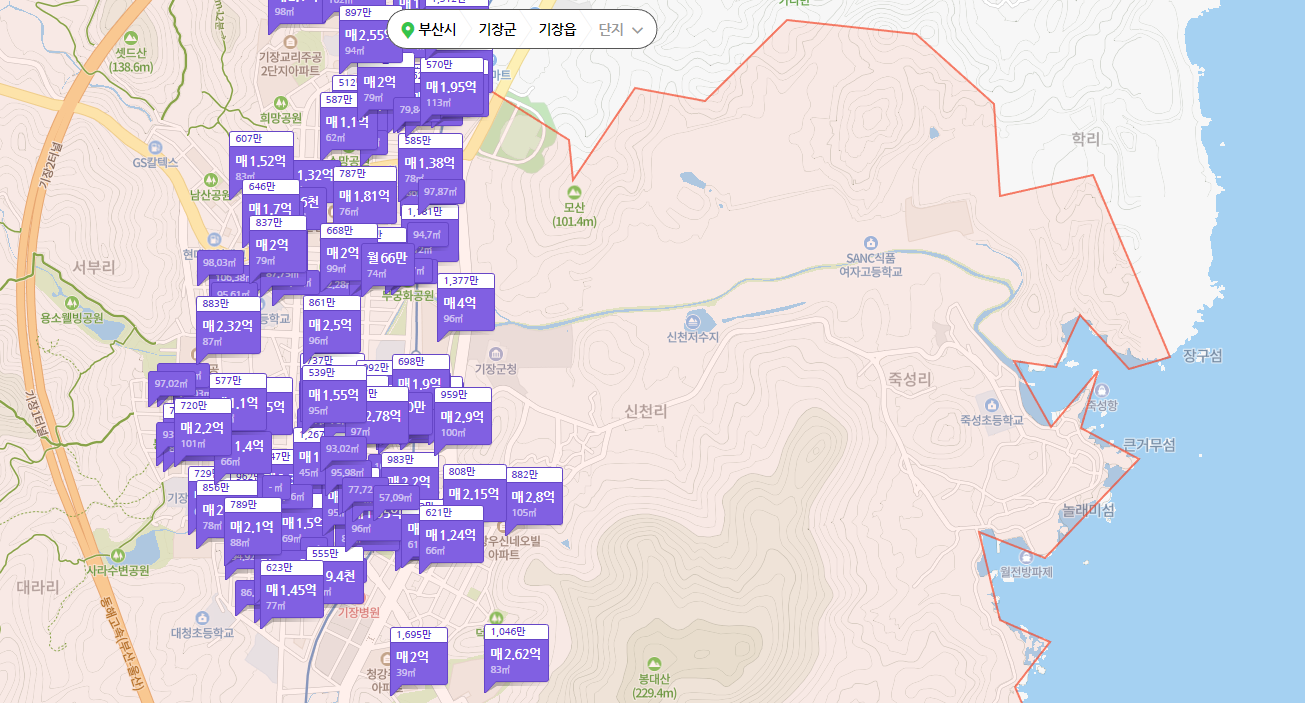Click the 죽성초등학교 school icon
Image resolution: width=1305 pixels, height=703 pixels.
click(x=991, y=405)
